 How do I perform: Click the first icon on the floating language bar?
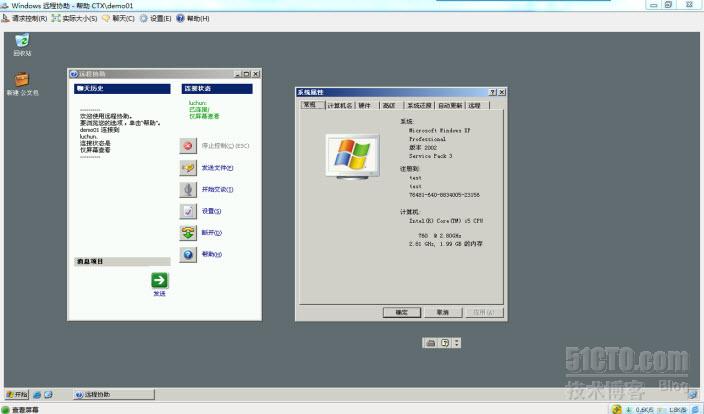click(x=431, y=343)
